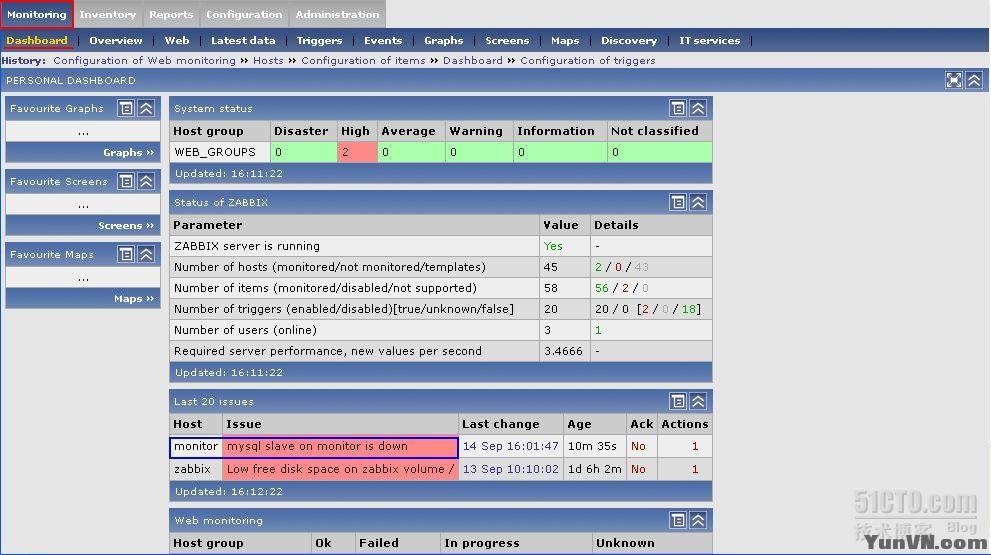Open the Reports main tab

click(x=171, y=15)
